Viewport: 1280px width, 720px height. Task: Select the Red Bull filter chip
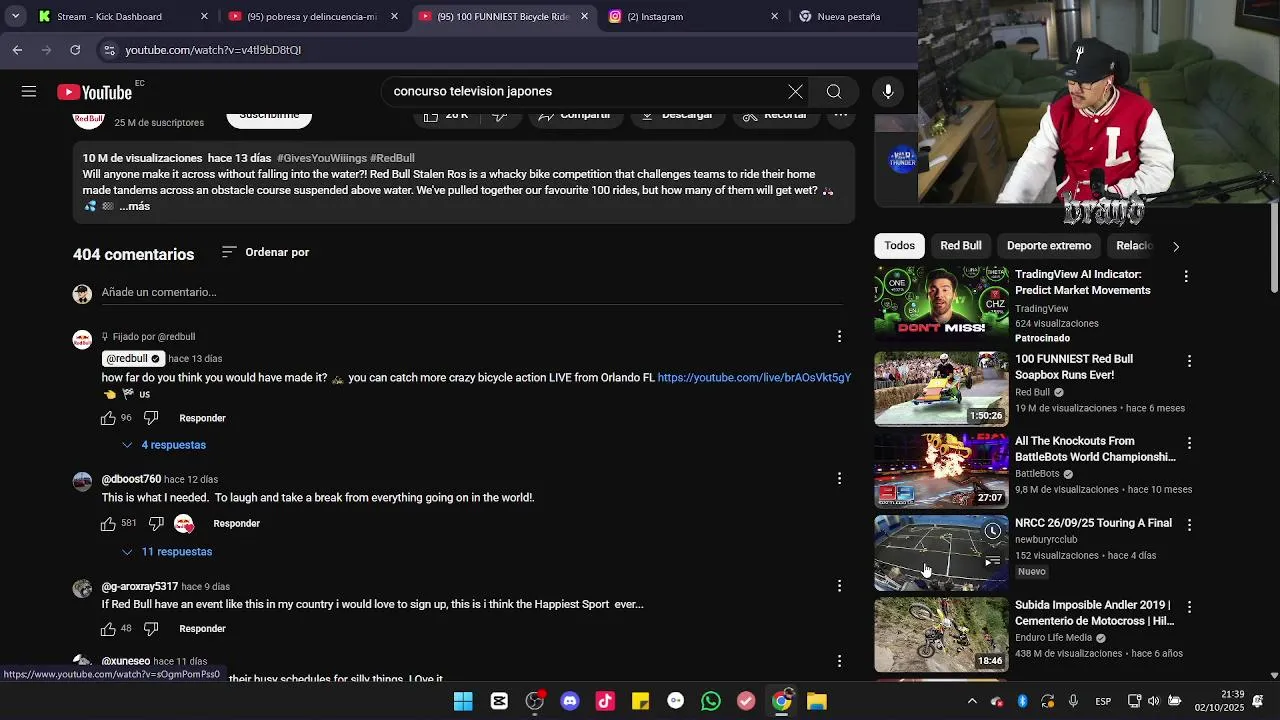click(961, 246)
